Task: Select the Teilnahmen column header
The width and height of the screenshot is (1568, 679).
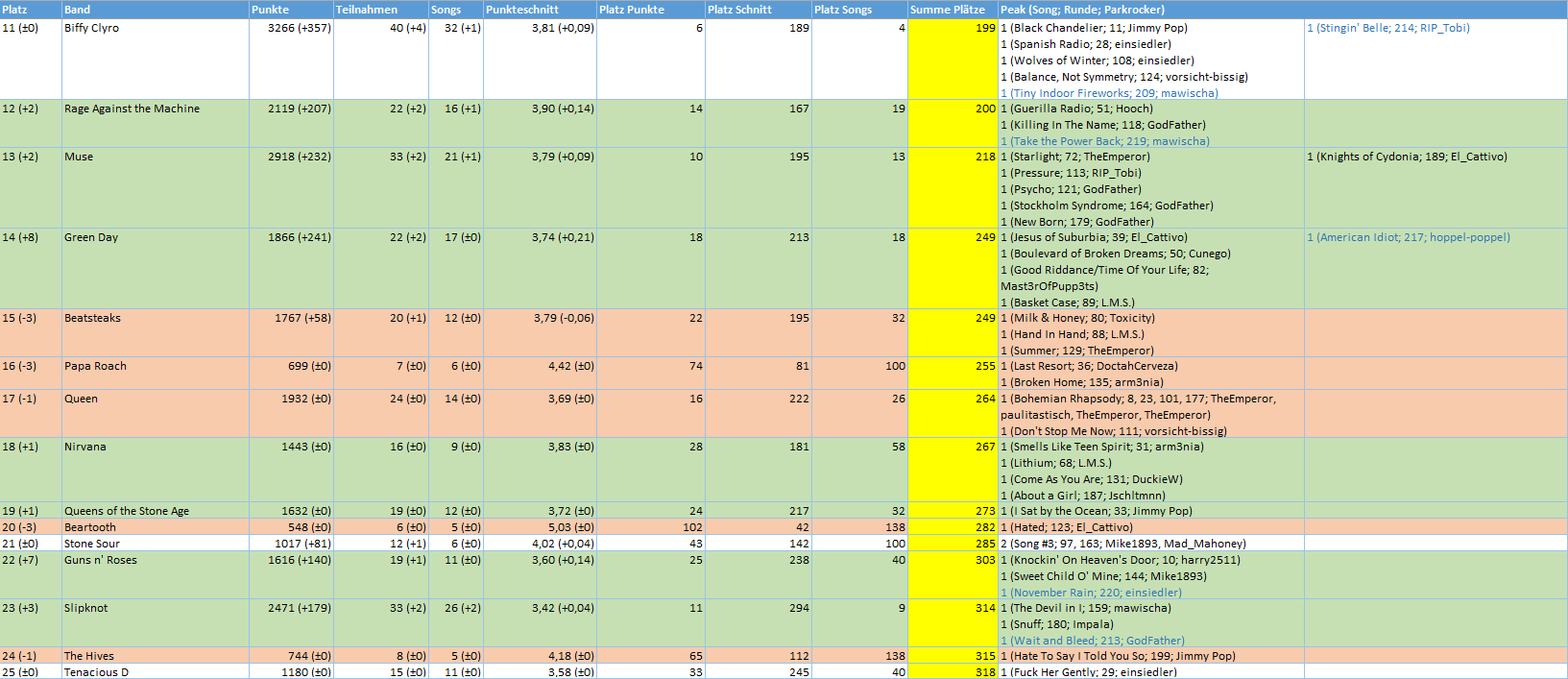Action: tap(380, 10)
